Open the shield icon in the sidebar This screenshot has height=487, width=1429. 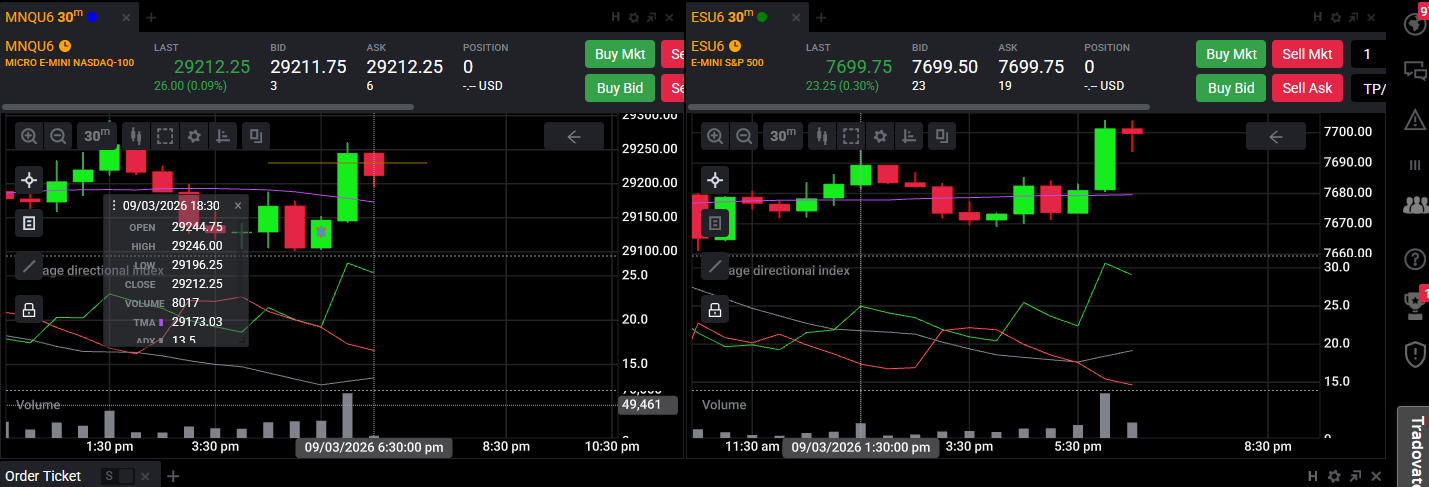[x=1415, y=353]
